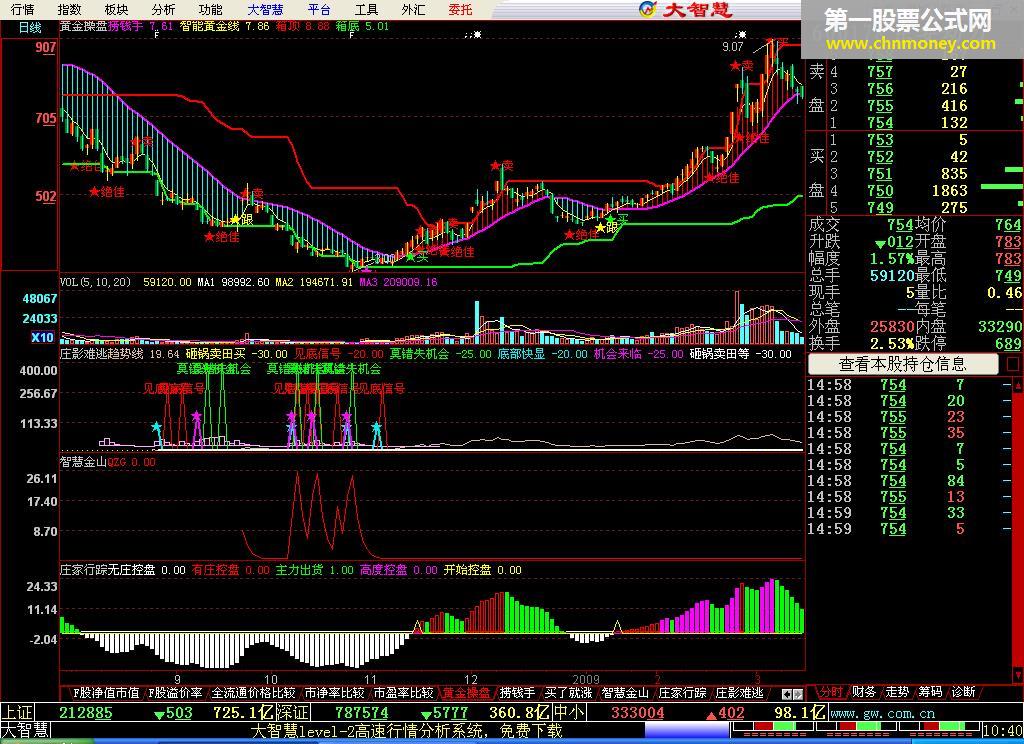1024x744 pixels.
Task: Open the www.gw.com.cn link
Action: pos(882,713)
